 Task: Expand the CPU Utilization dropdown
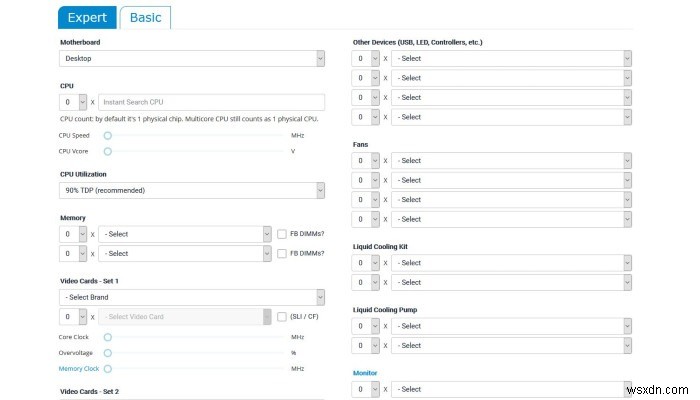(x=192, y=190)
